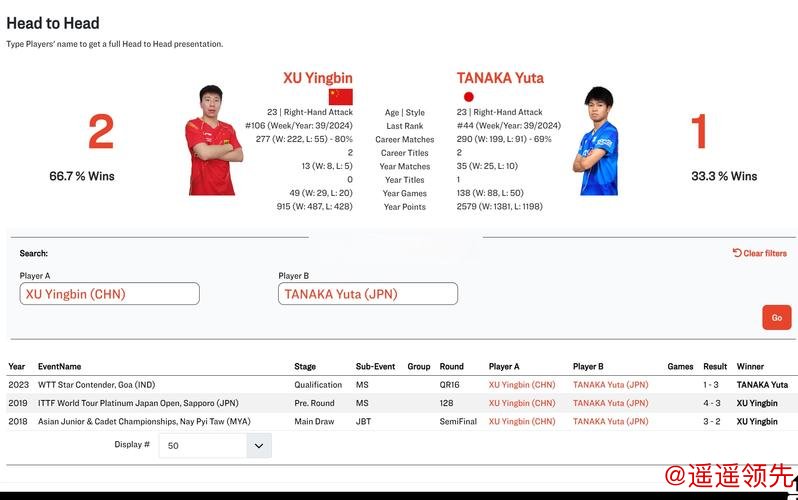This screenshot has height=500, width=798.
Task: Sort table by Winner column header
Action: pos(750,367)
